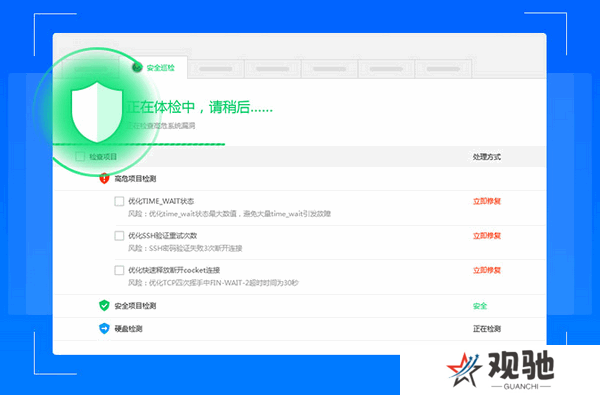Click the 安全巡检 tab icon
600x395 pixels.
(x=137, y=68)
